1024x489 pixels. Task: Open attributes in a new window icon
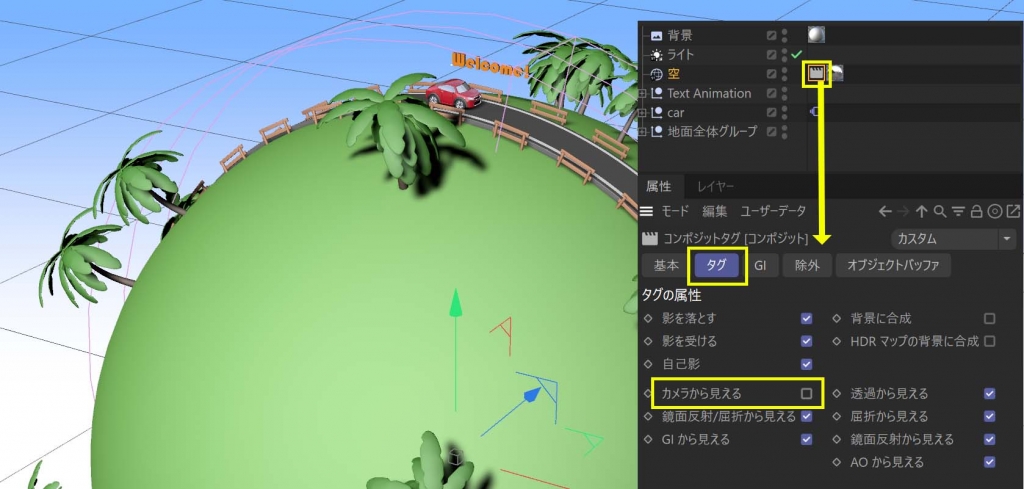1013,212
